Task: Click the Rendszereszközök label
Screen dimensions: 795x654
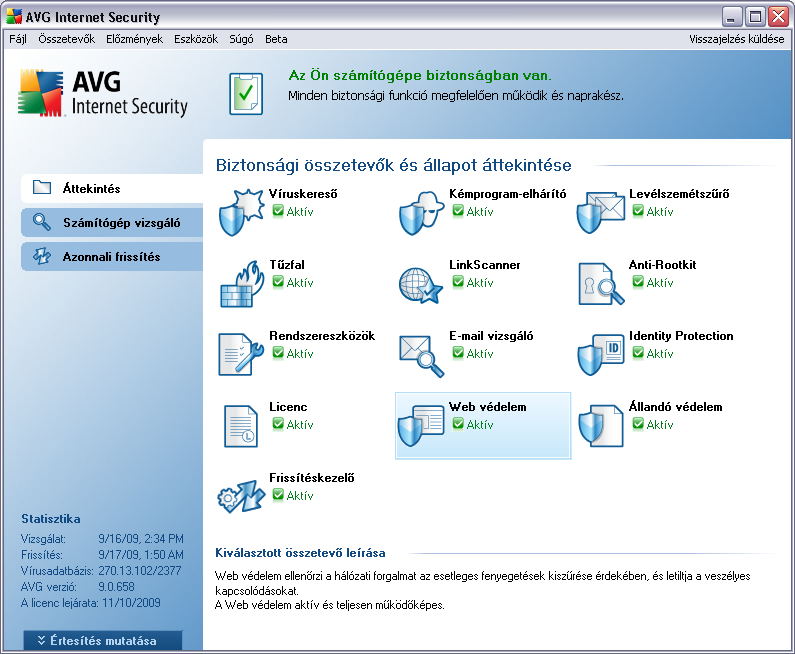Action: 322,336
